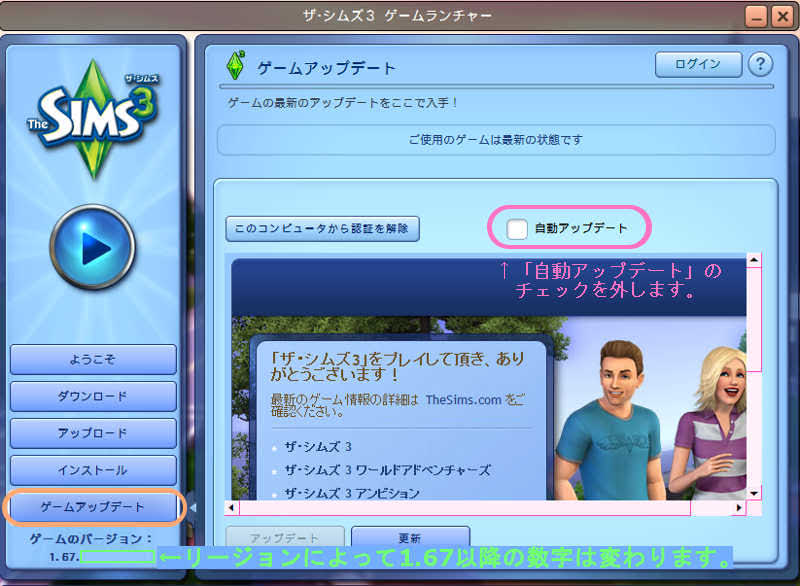Viewport: 800px width, 586px height.
Task: Click the man and woman Sims image
Action: pos(651,418)
